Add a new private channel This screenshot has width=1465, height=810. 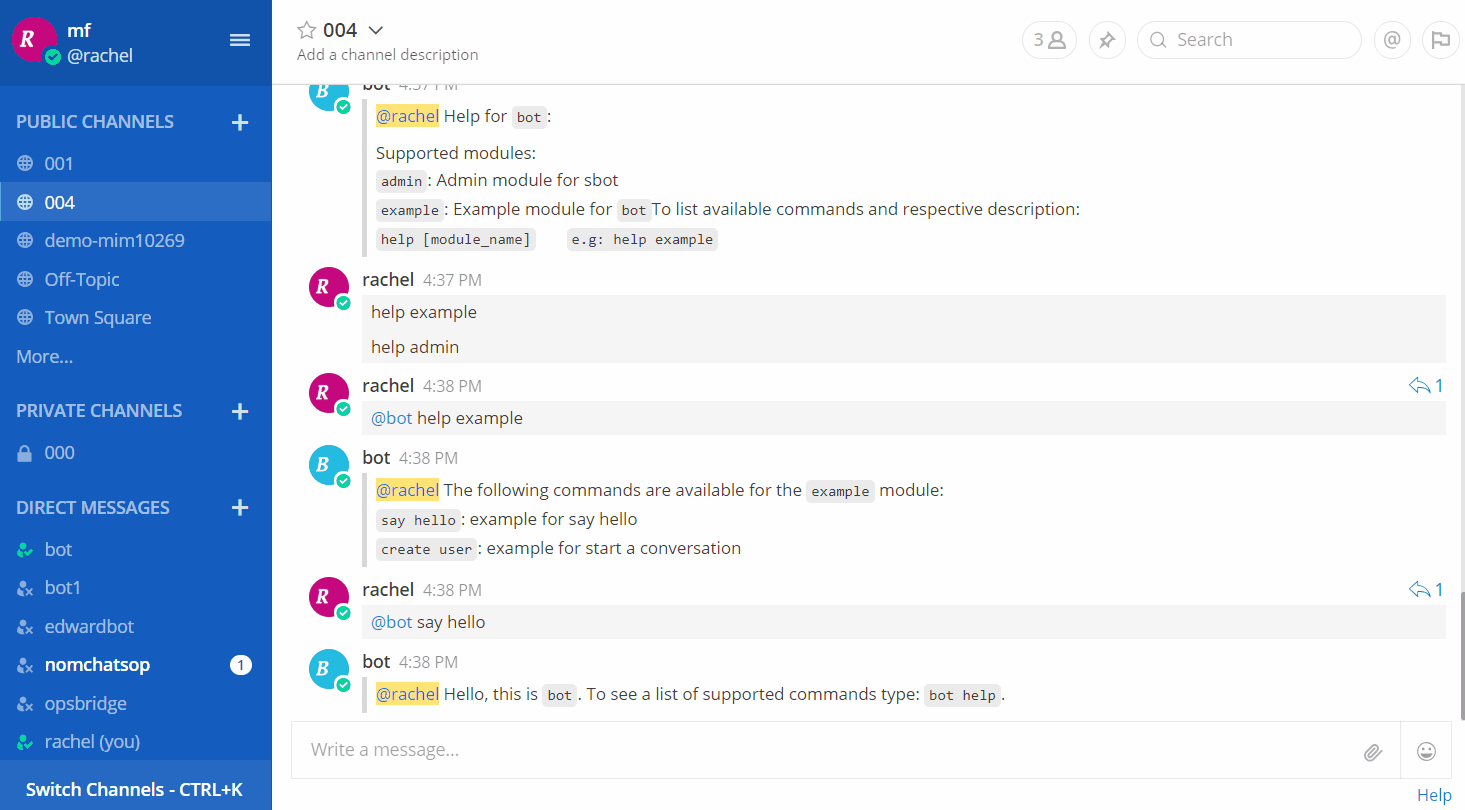click(x=240, y=411)
